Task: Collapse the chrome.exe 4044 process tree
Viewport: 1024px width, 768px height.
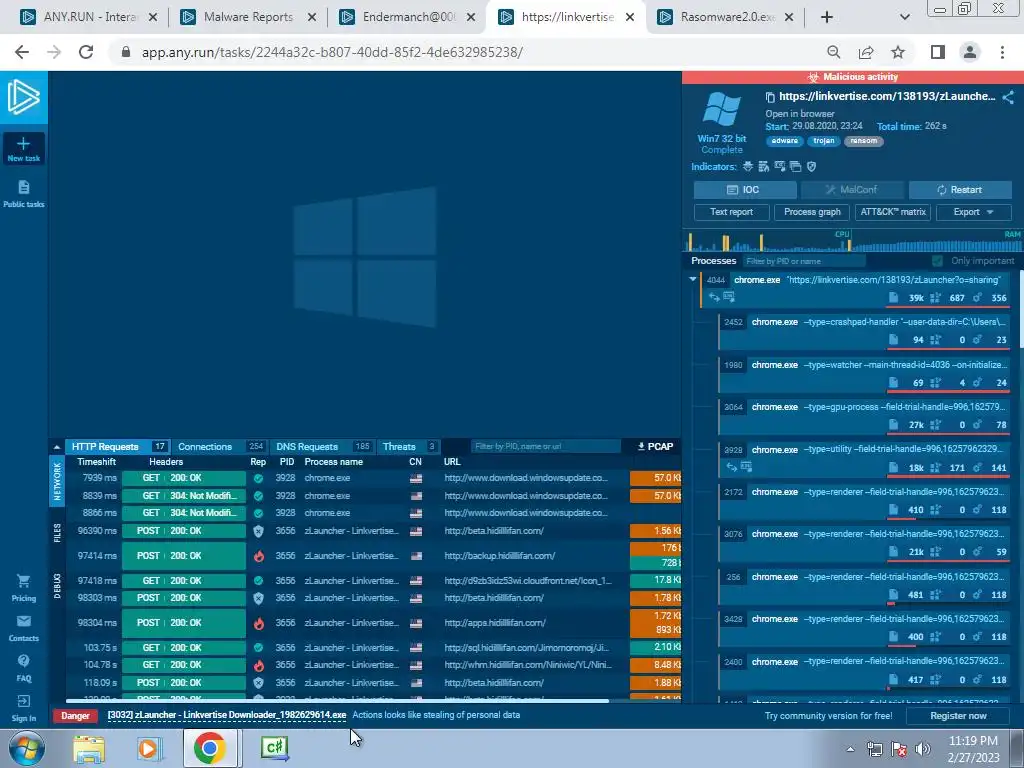Action: pos(693,279)
